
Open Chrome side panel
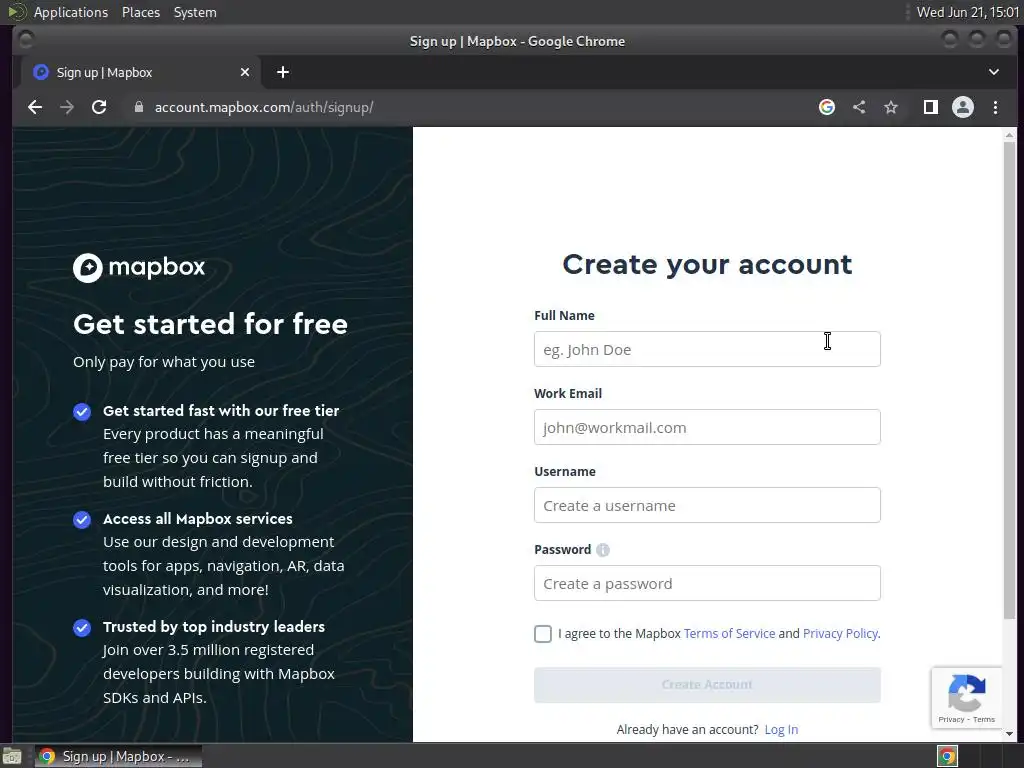[x=931, y=107]
